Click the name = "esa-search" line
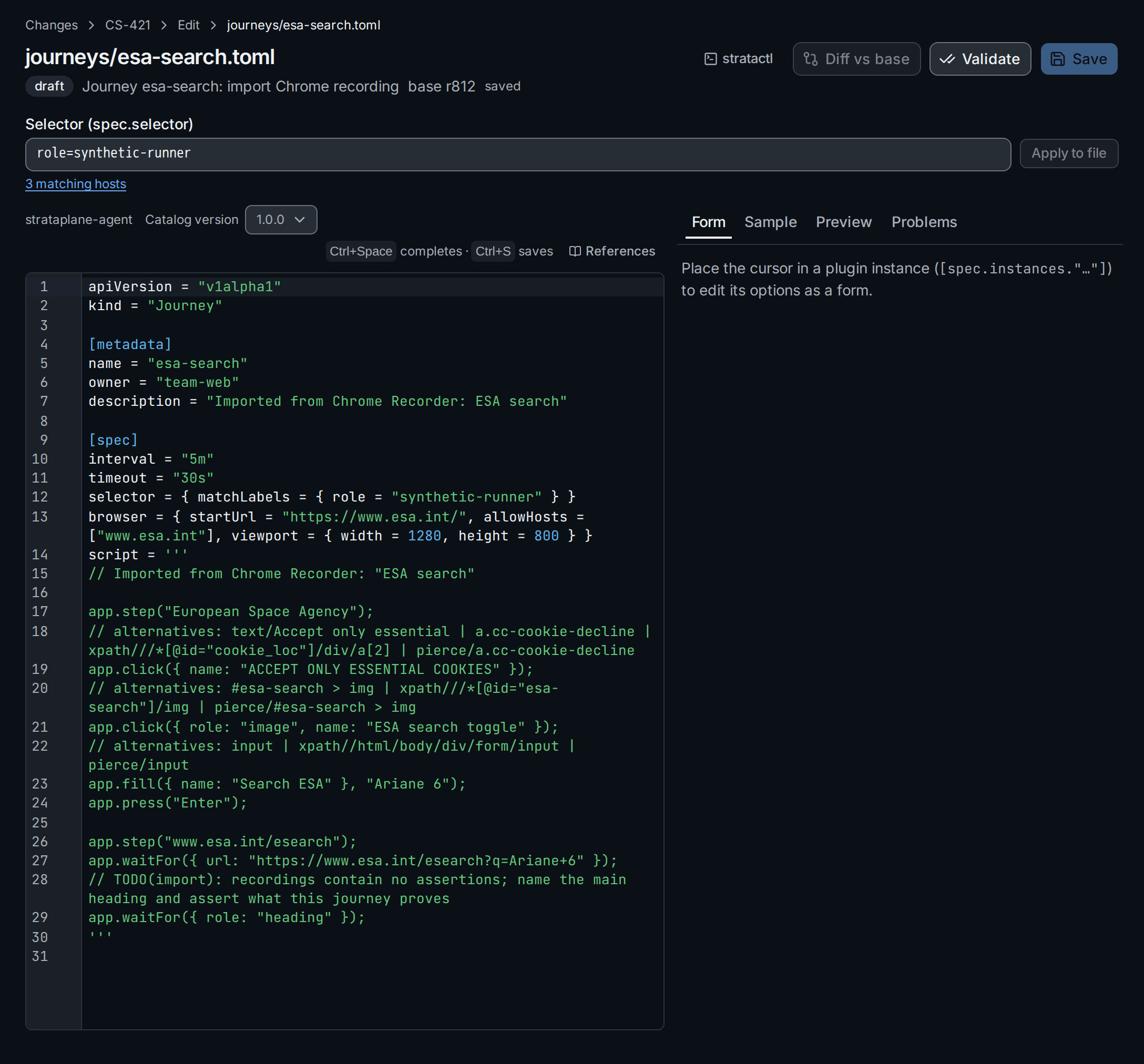The height and width of the screenshot is (1064, 1144). point(168,363)
